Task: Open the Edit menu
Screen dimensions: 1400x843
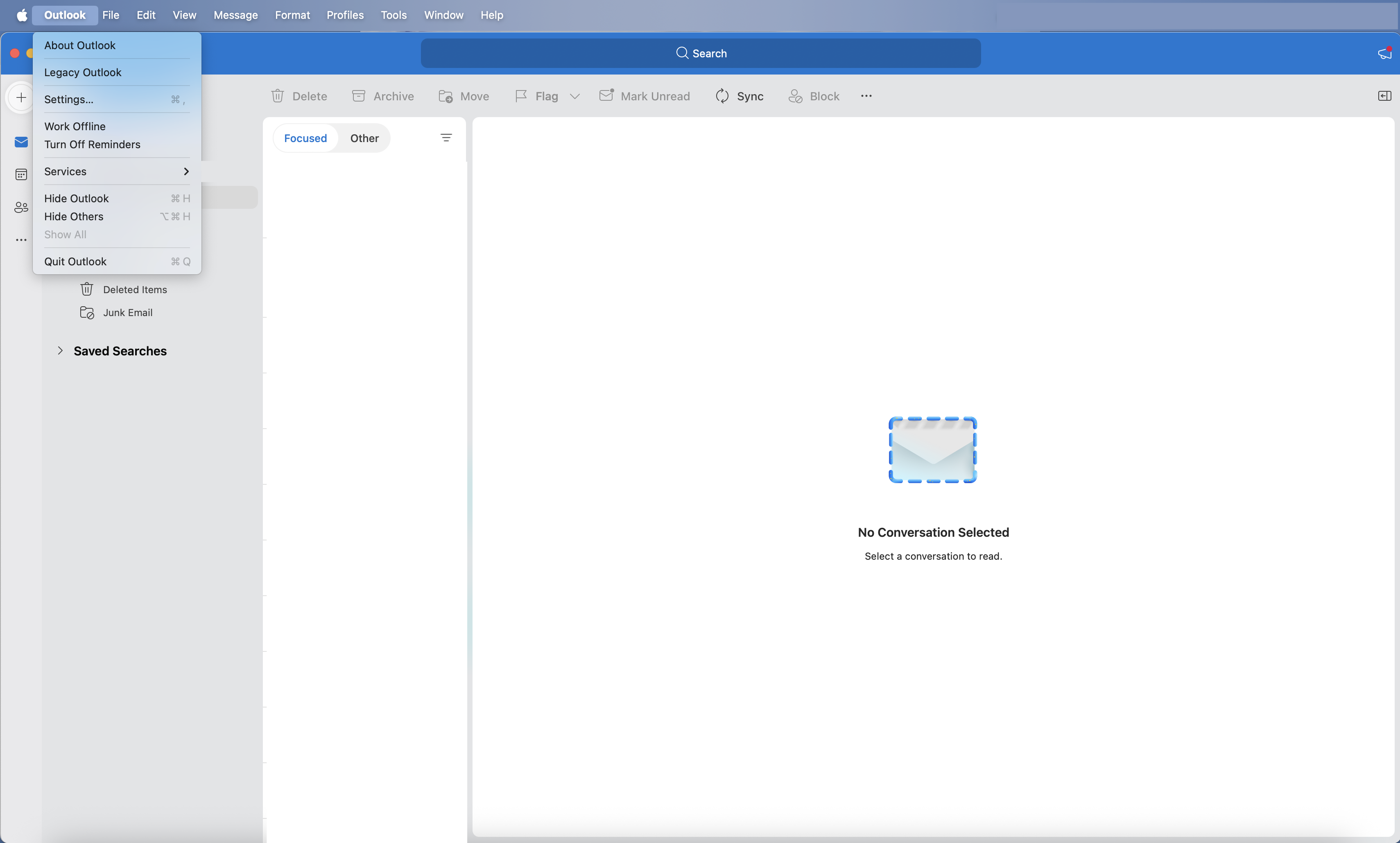Action: click(146, 15)
